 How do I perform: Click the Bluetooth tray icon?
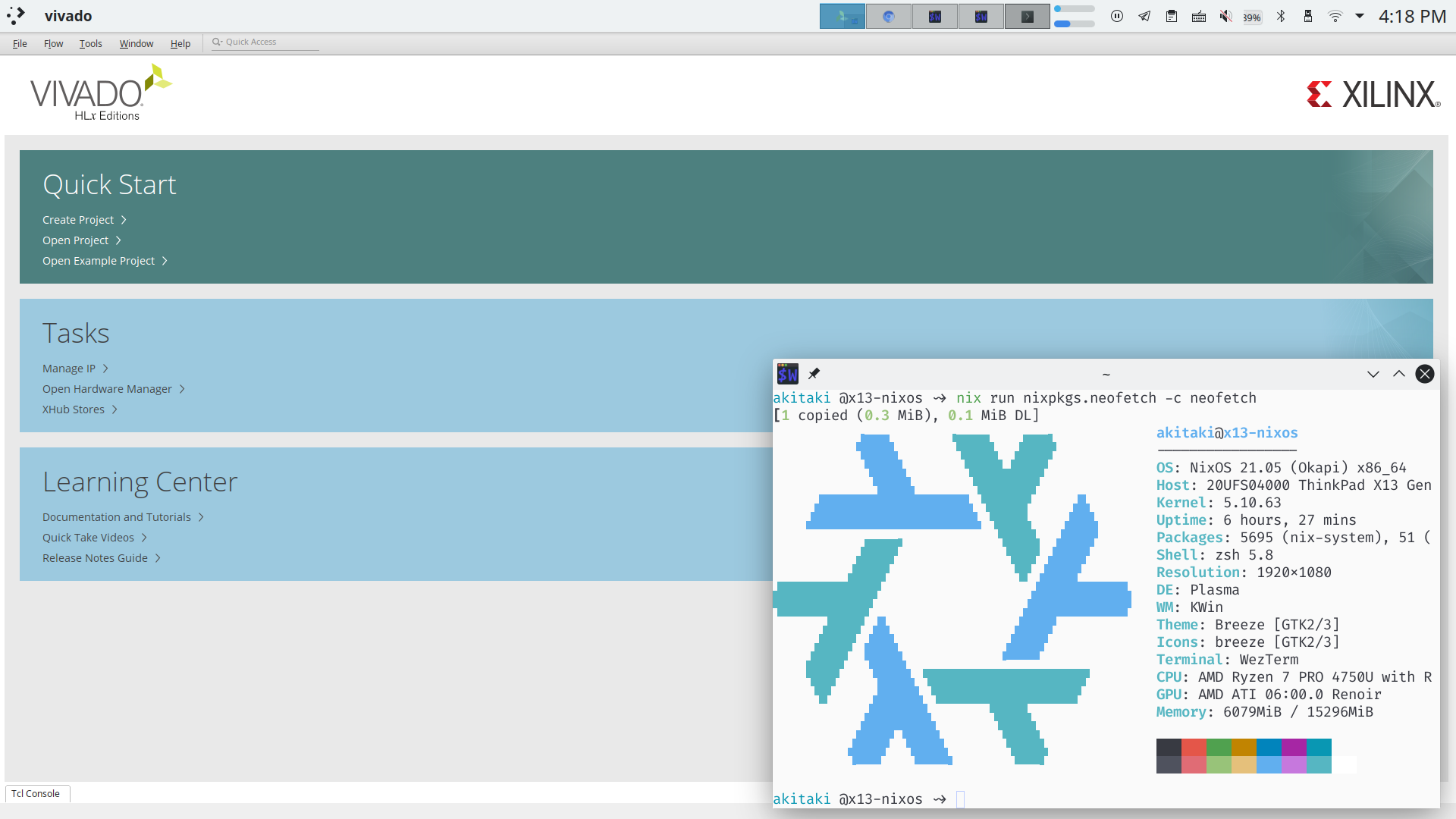pyautogui.click(x=1281, y=16)
